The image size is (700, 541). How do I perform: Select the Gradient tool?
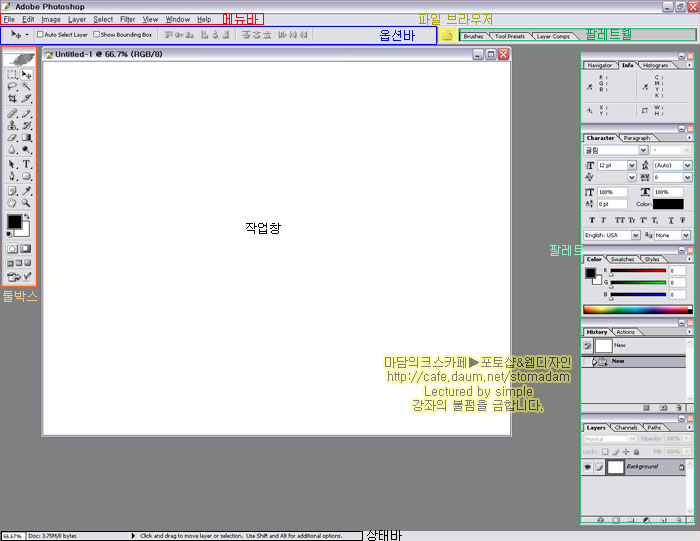click(x=26, y=137)
